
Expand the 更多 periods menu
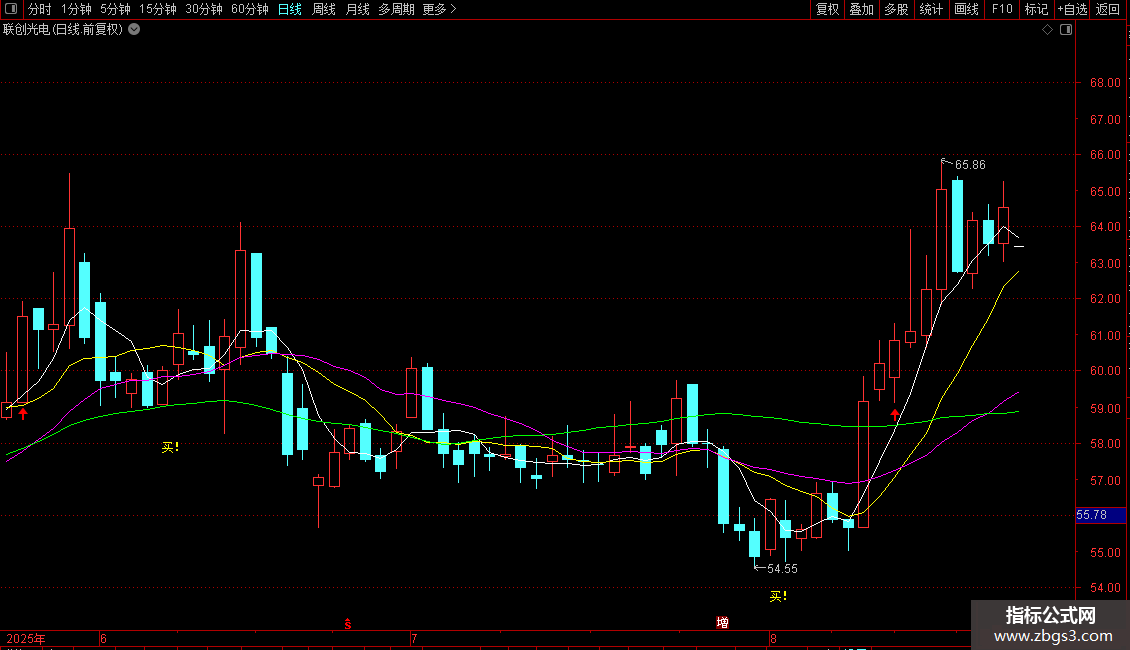point(439,9)
